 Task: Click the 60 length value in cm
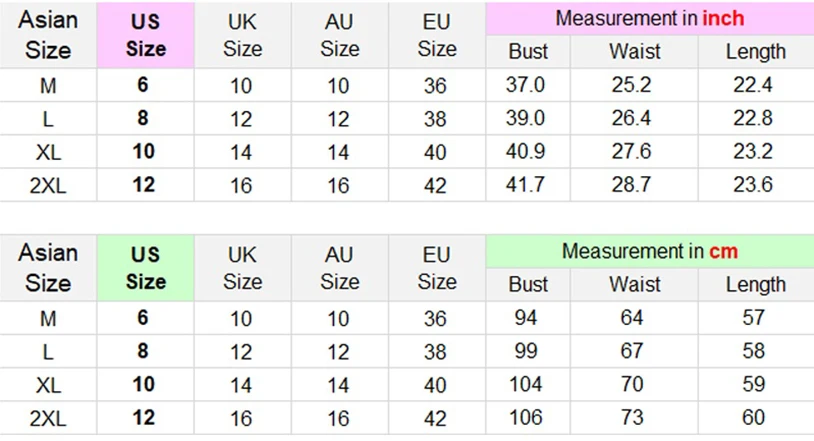(x=752, y=418)
